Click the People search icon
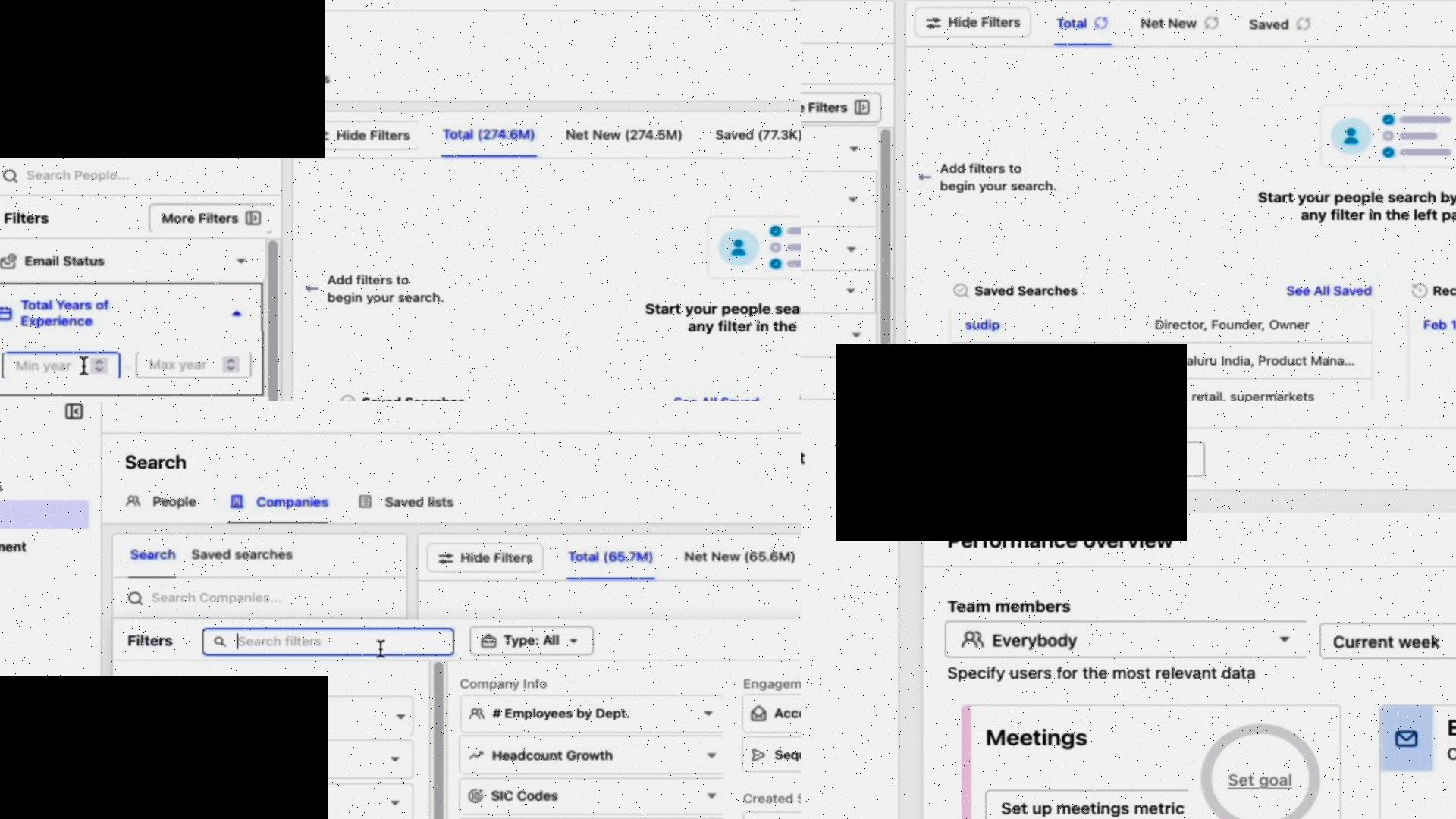 coord(135,502)
